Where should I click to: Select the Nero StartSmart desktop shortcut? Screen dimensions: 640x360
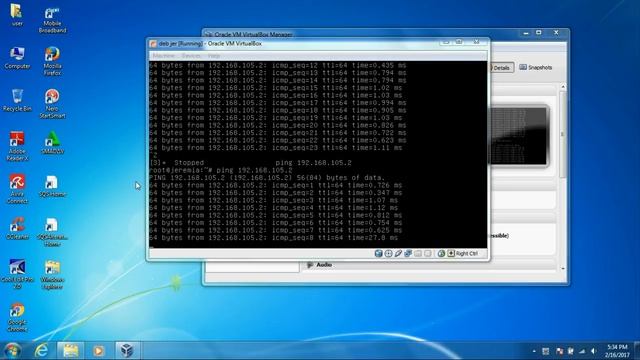click(x=52, y=104)
